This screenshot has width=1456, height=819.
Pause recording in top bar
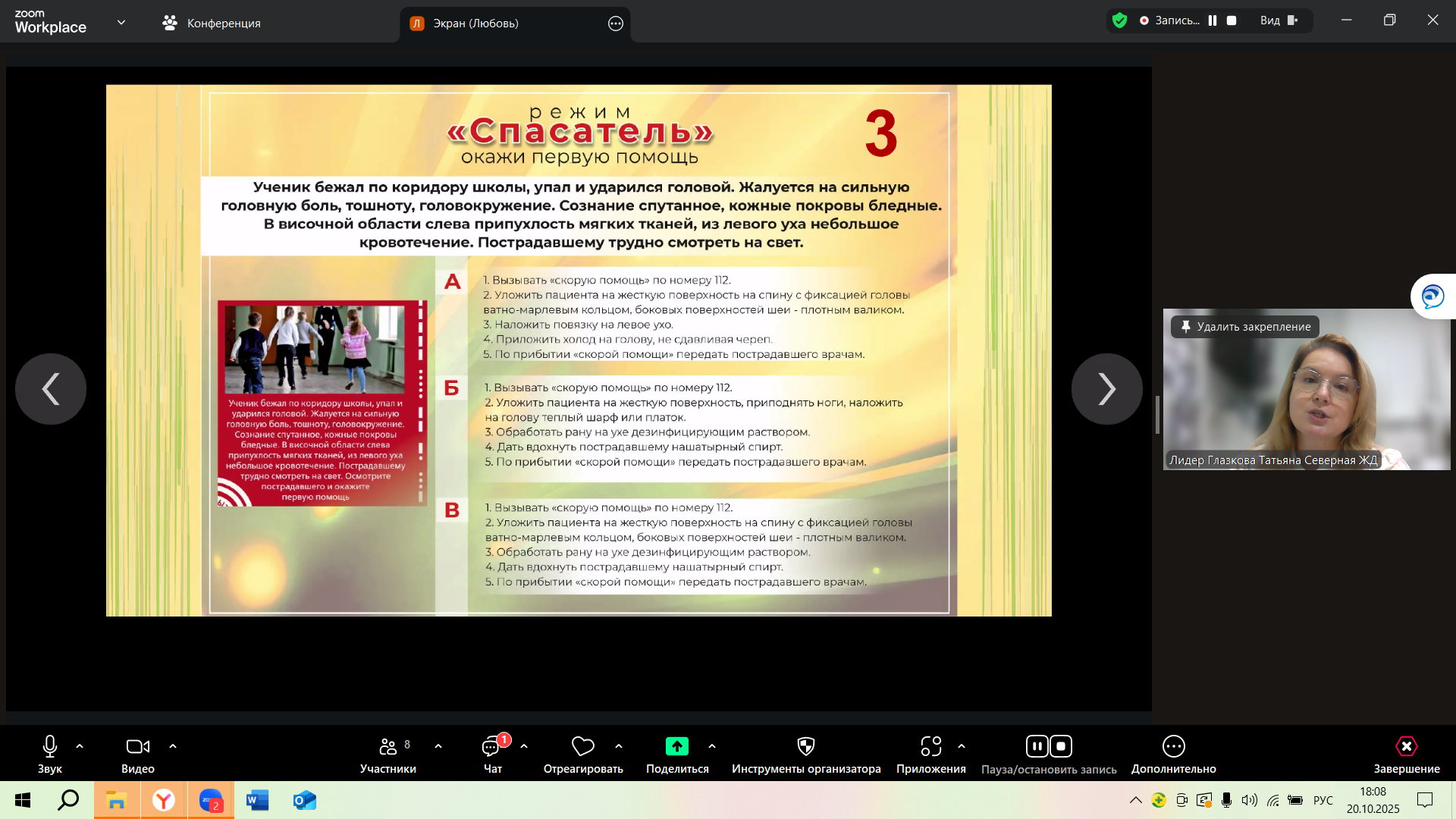click(1213, 21)
